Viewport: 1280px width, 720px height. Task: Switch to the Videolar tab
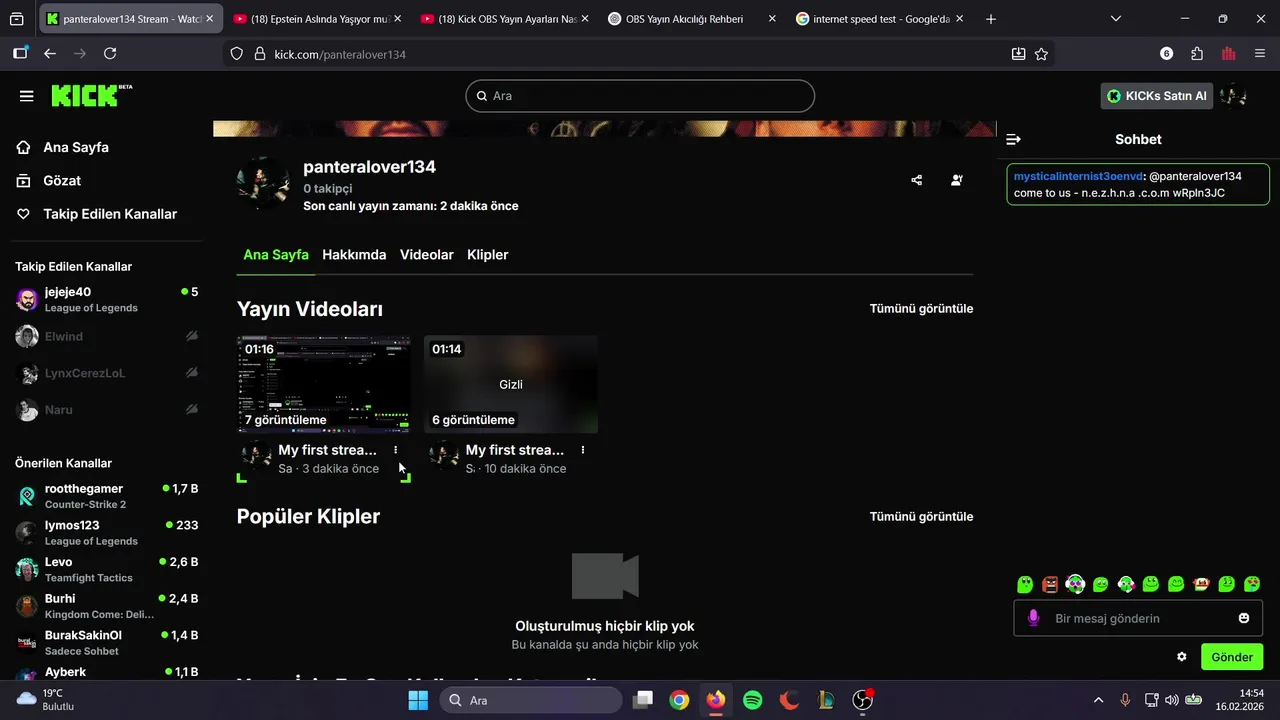[427, 255]
